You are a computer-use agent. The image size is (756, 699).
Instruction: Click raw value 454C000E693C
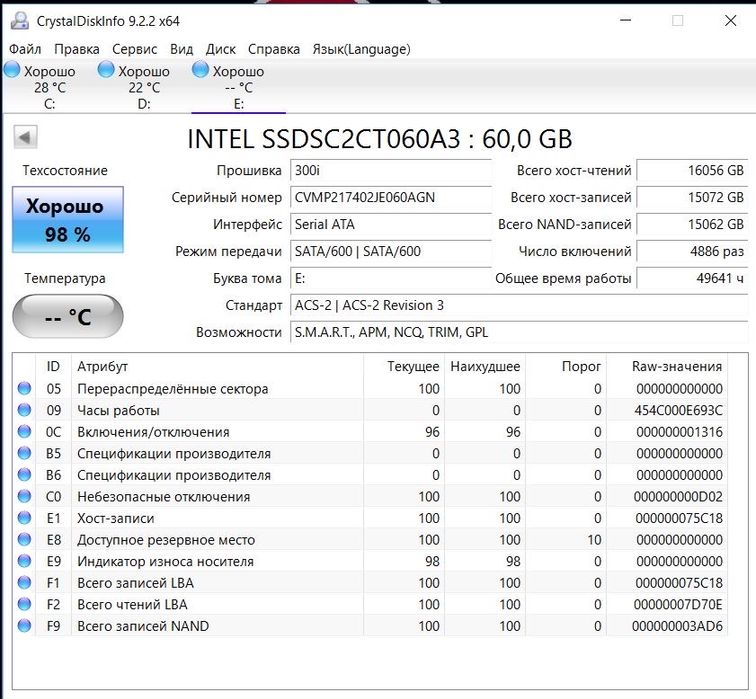tap(678, 410)
